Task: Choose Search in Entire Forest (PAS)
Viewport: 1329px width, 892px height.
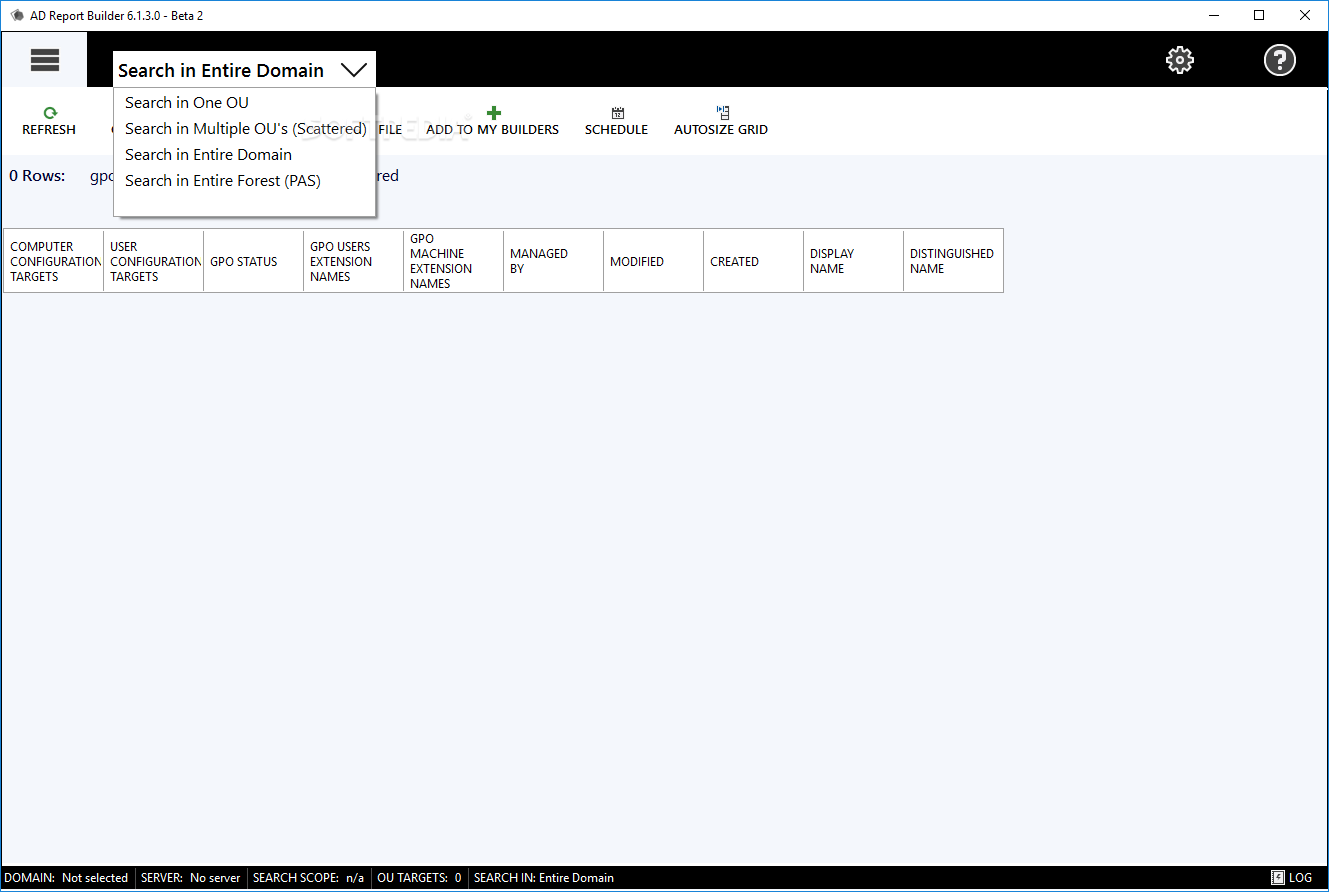Action: (x=223, y=180)
